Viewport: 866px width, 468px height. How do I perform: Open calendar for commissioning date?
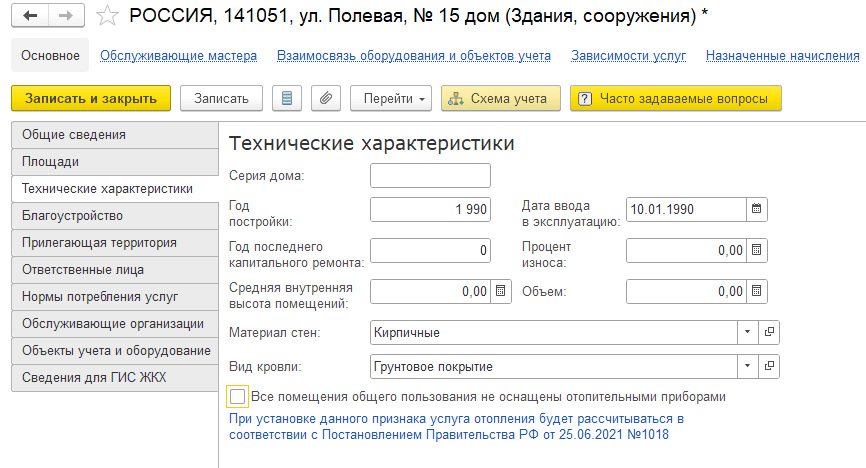tap(757, 209)
